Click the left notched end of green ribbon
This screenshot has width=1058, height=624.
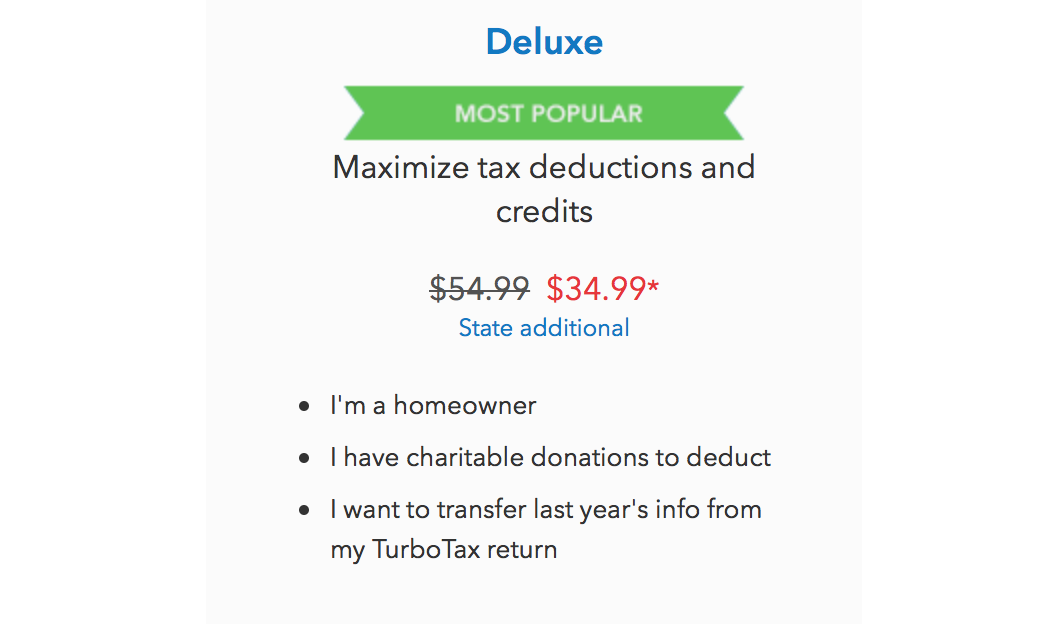pos(355,113)
